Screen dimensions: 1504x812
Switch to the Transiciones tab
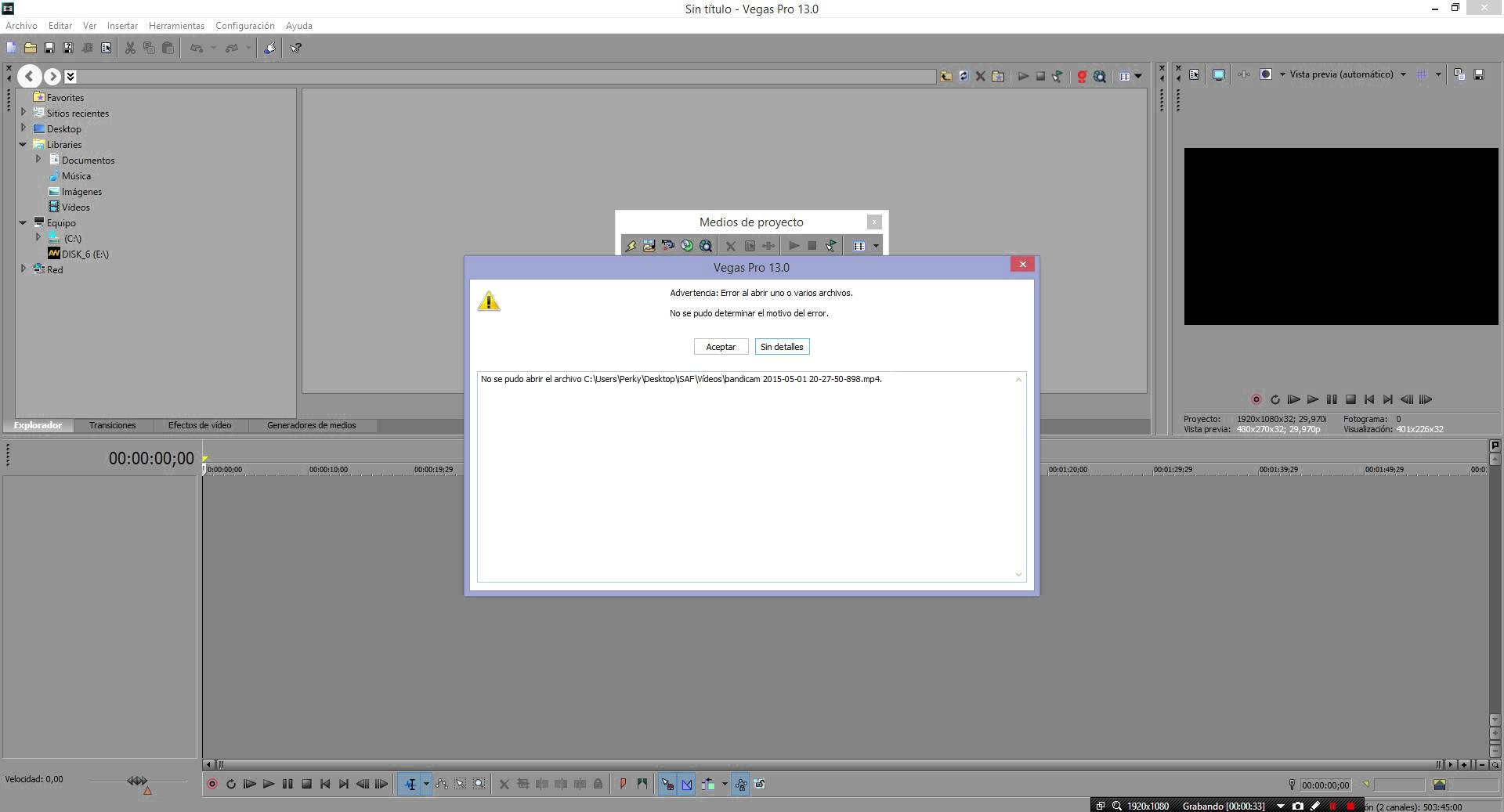pyautogui.click(x=112, y=425)
